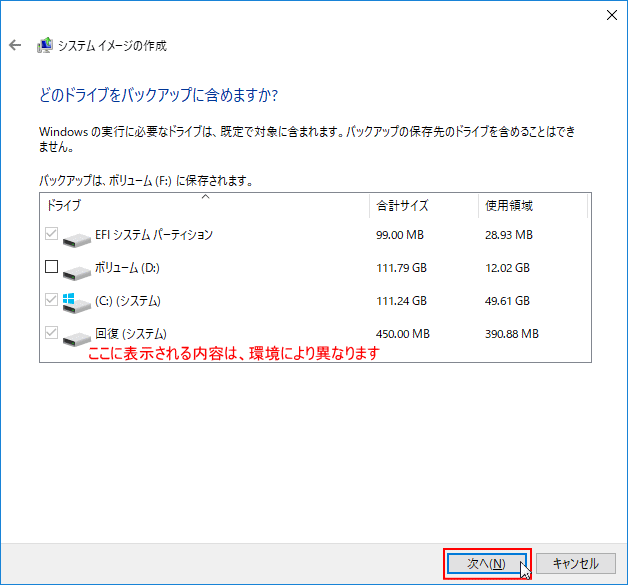Click the 28.93 MB used space value

point(509,235)
